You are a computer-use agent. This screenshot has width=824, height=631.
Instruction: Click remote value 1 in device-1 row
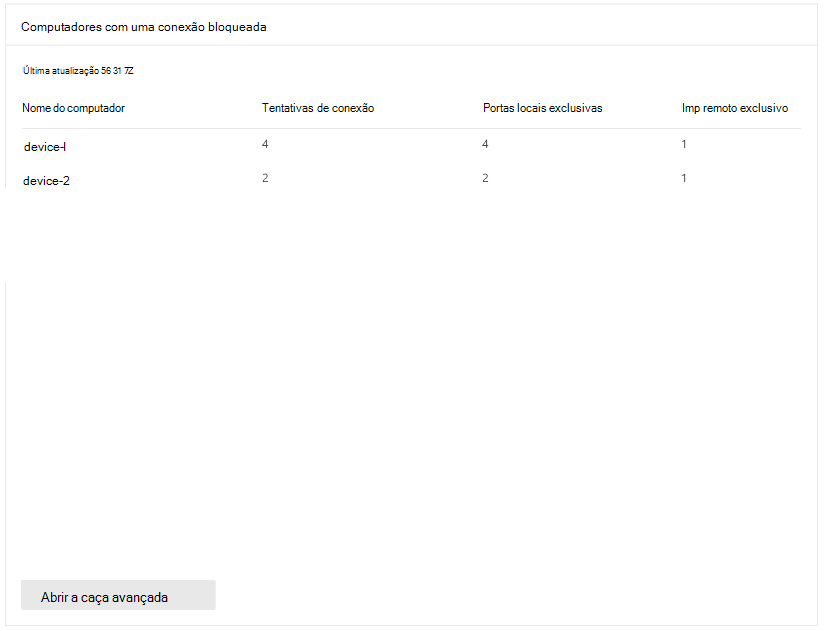click(684, 144)
